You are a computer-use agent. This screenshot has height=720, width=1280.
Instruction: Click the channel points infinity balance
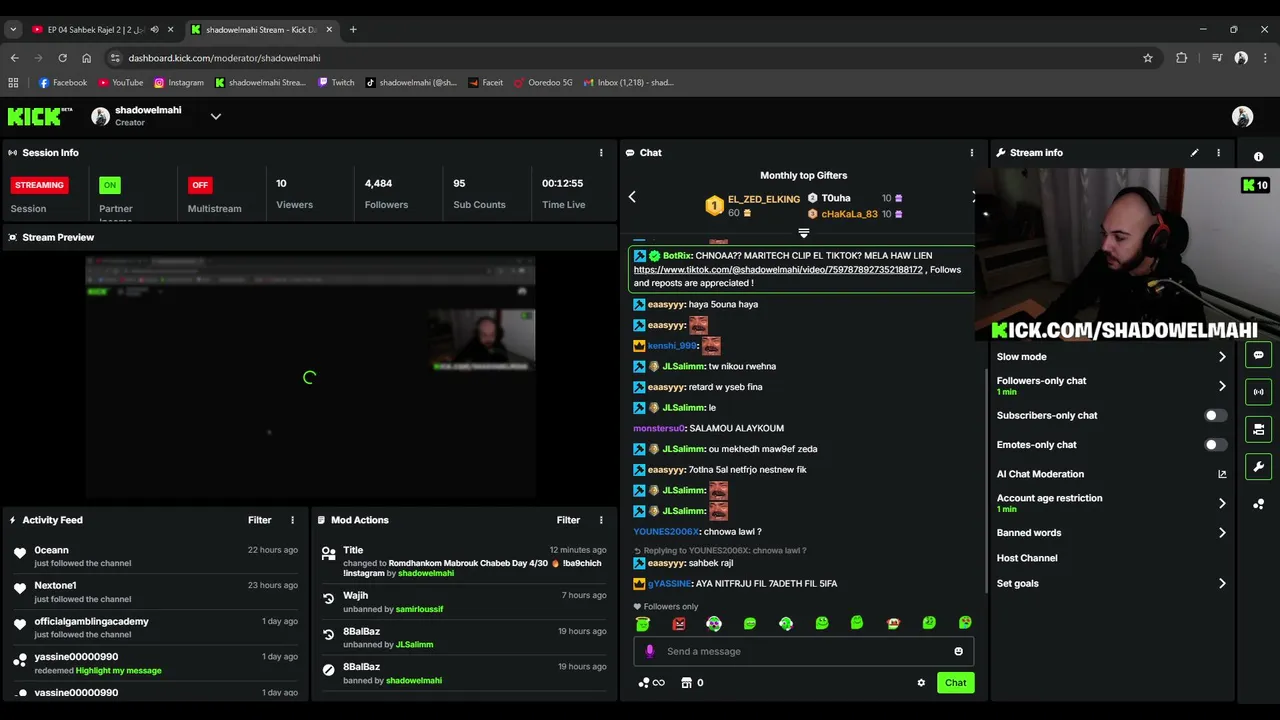coord(651,683)
